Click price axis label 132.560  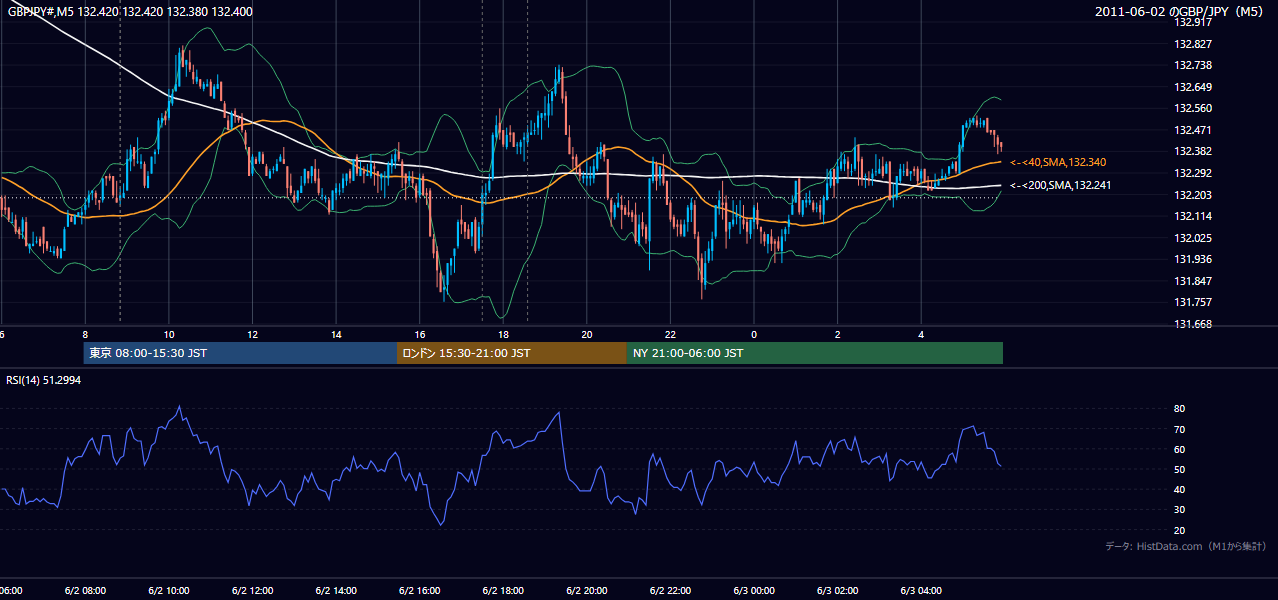point(1192,108)
